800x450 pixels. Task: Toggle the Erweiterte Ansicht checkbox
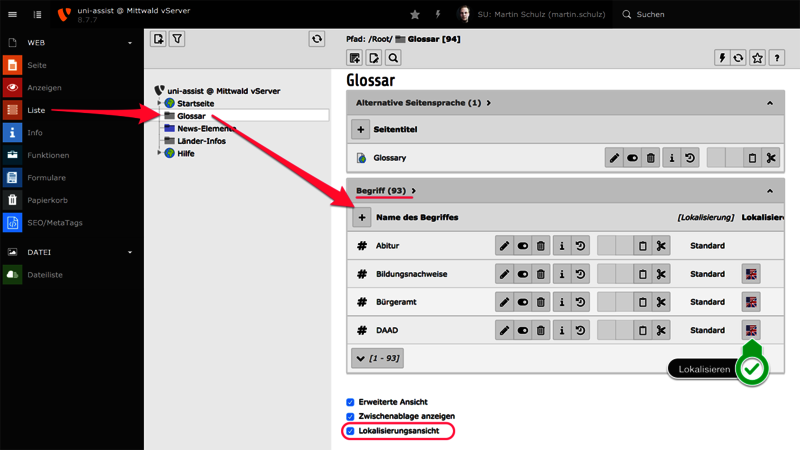(350, 402)
